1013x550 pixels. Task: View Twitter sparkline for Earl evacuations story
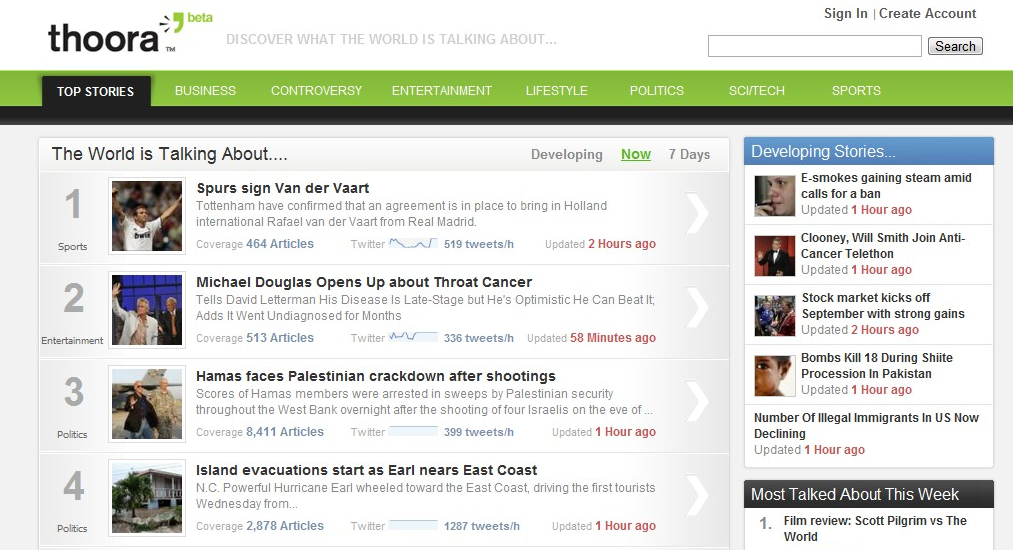[413, 525]
